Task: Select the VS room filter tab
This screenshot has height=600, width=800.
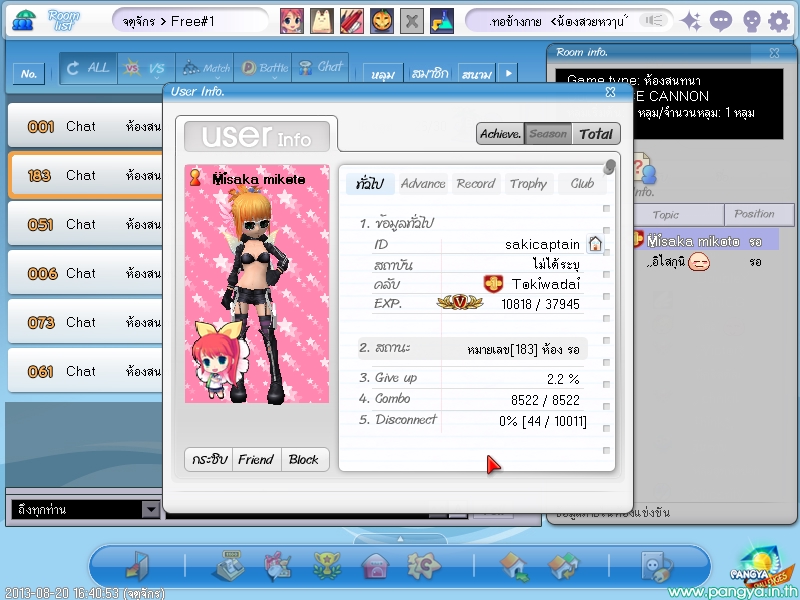Action: [146, 68]
